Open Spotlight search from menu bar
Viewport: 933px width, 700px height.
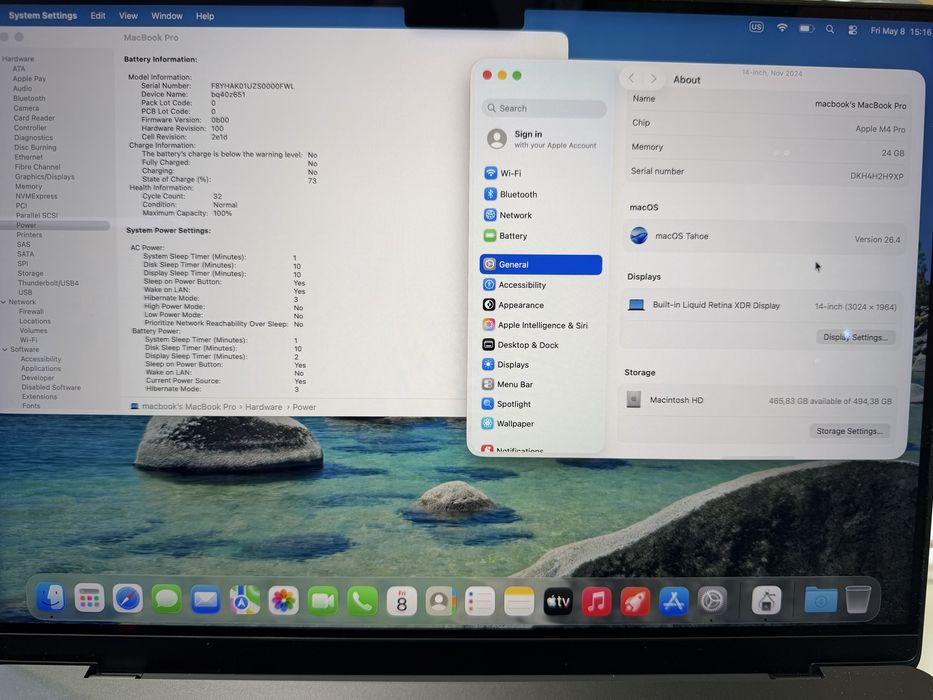(x=829, y=29)
